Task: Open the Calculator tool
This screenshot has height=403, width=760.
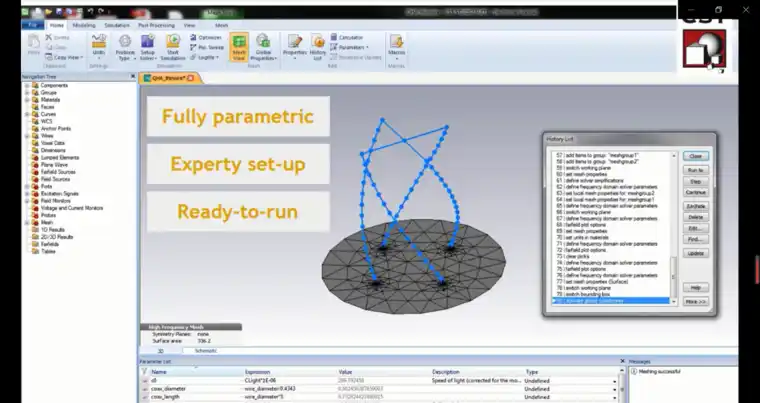Action: [x=347, y=37]
